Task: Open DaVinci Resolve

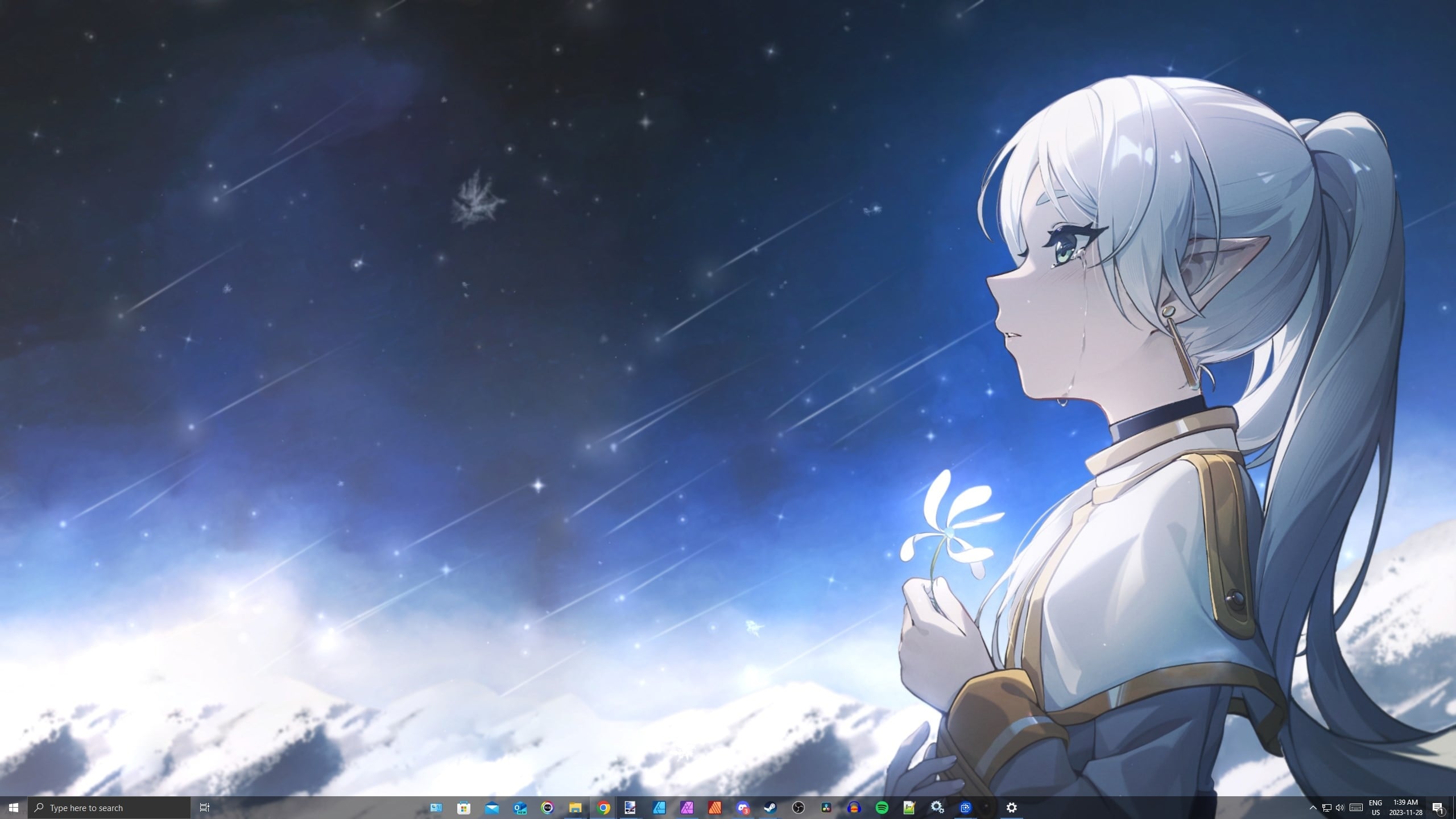Action: [826, 808]
